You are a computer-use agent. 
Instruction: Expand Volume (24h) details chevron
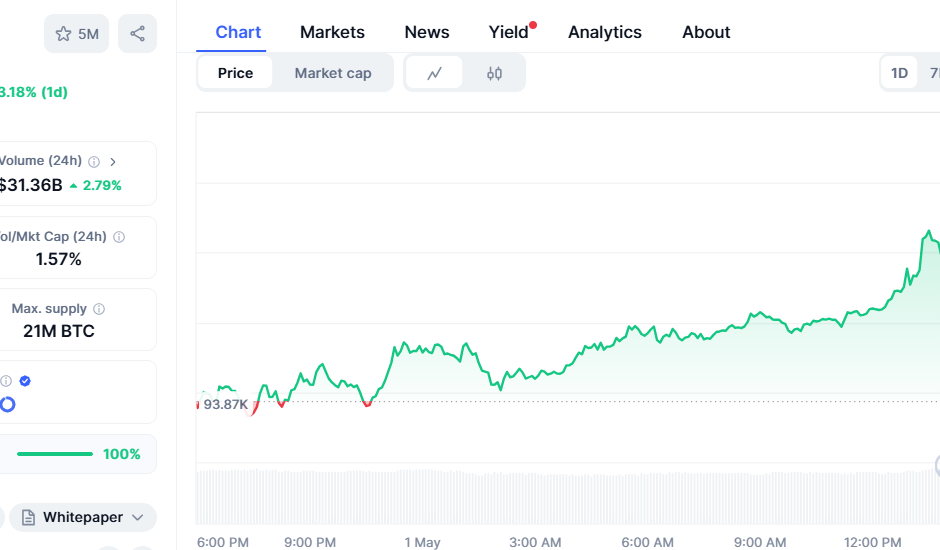pyautogui.click(x=113, y=161)
